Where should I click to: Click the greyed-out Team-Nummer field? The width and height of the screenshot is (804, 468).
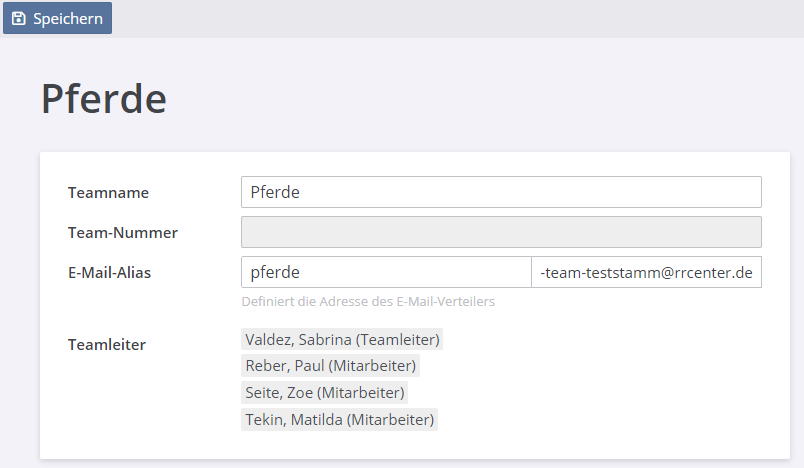[501, 232]
